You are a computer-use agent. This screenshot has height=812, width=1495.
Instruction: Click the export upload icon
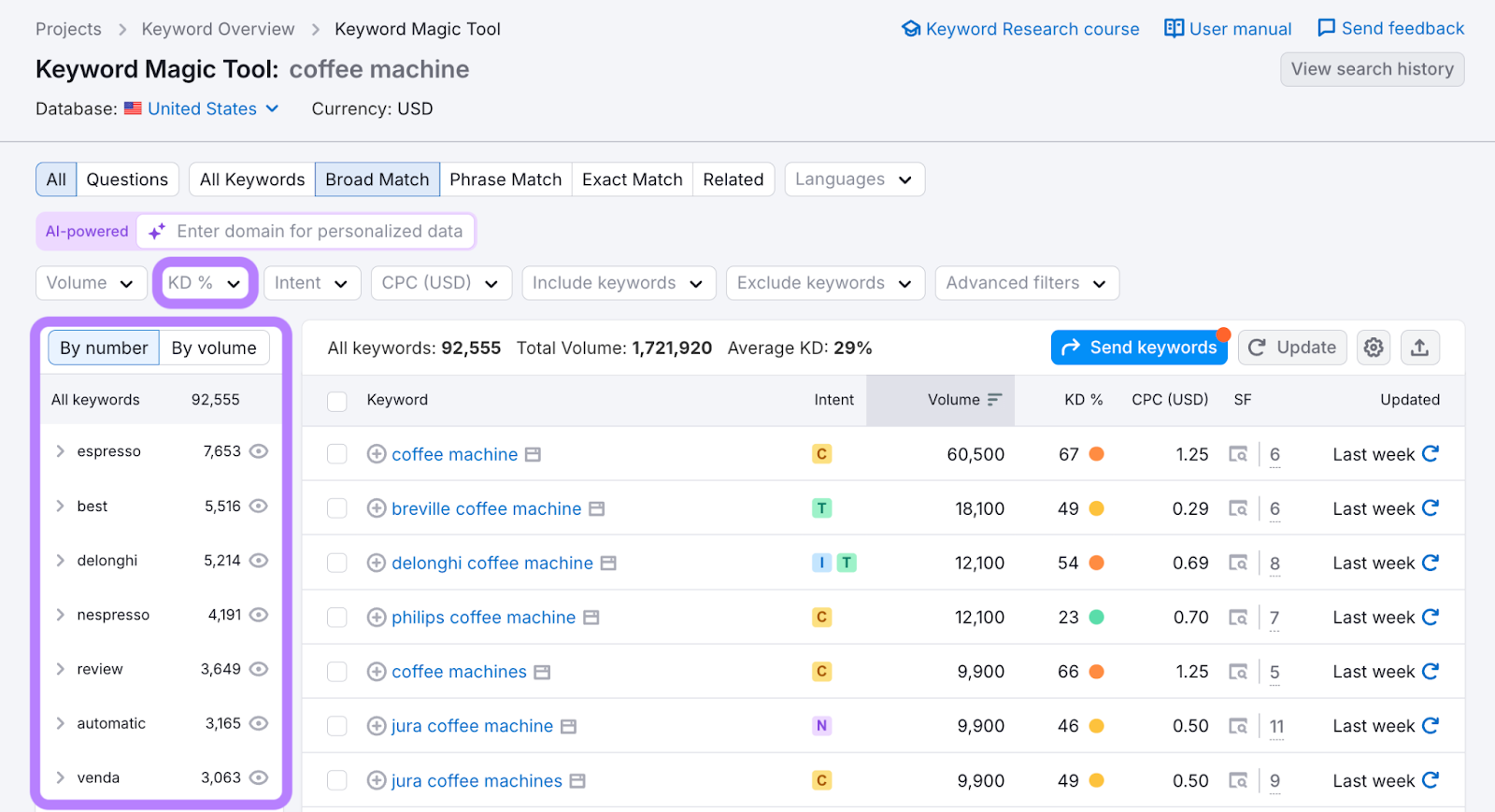[1419, 348]
